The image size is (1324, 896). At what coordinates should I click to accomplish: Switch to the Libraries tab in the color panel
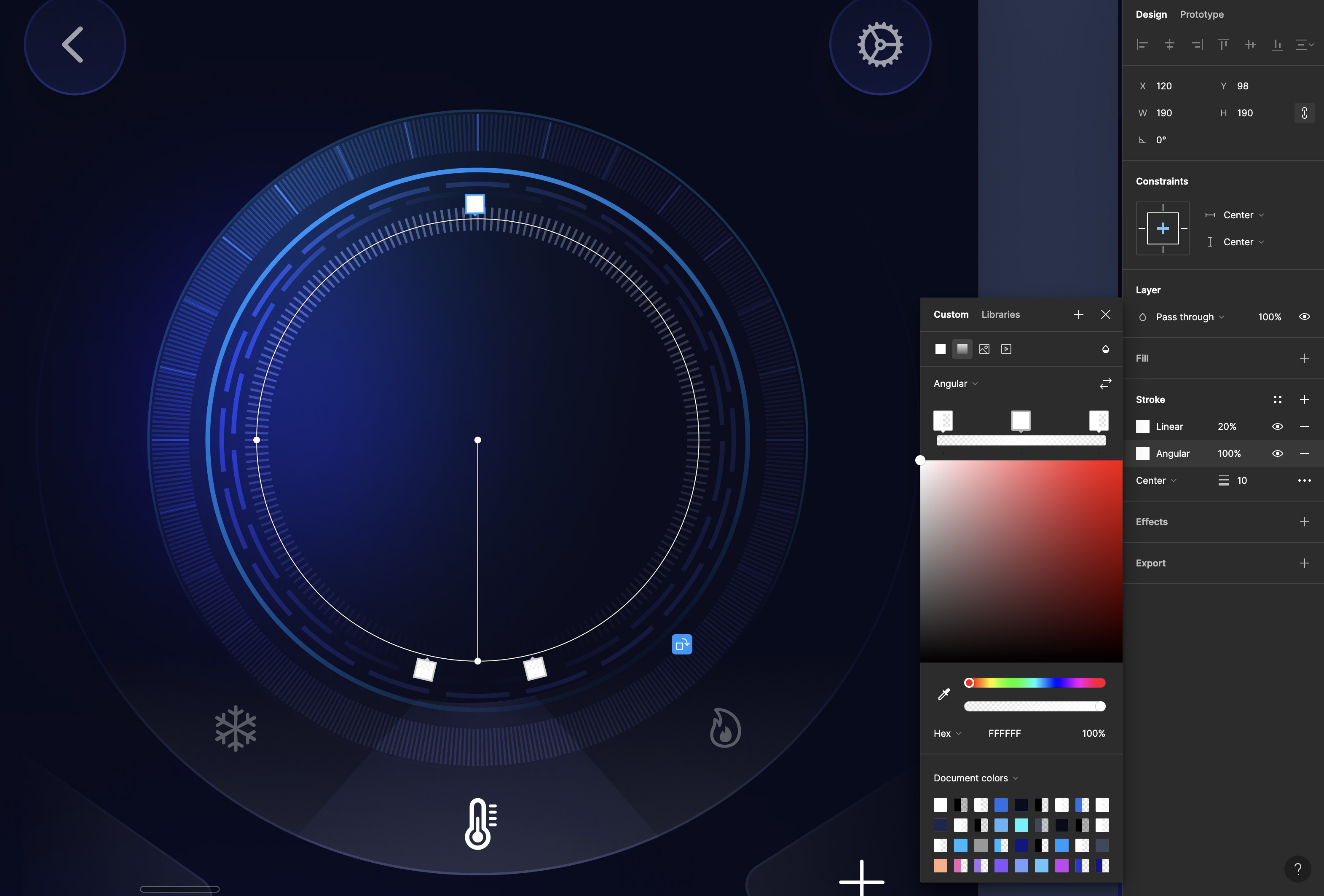coord(1000,314)
